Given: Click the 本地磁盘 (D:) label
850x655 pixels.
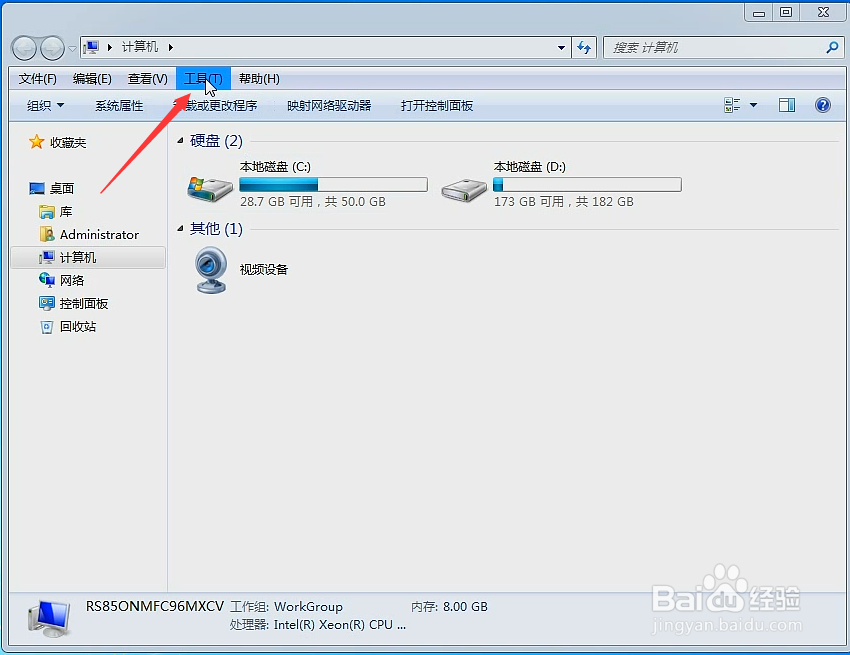Looking at the screenshot, I should pos(530,167).
